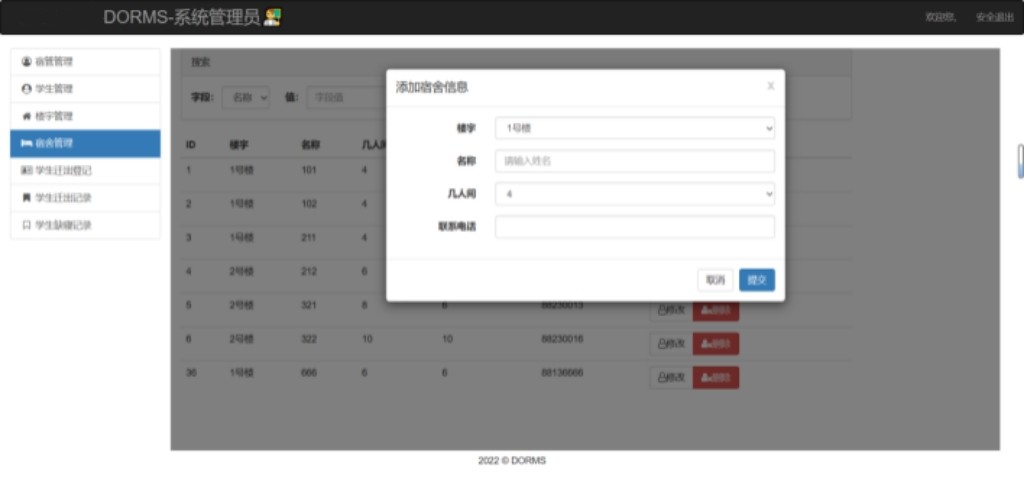Click the 字段值 search input
This screenshot has width=1024, height=504.
tap(346, 97)
